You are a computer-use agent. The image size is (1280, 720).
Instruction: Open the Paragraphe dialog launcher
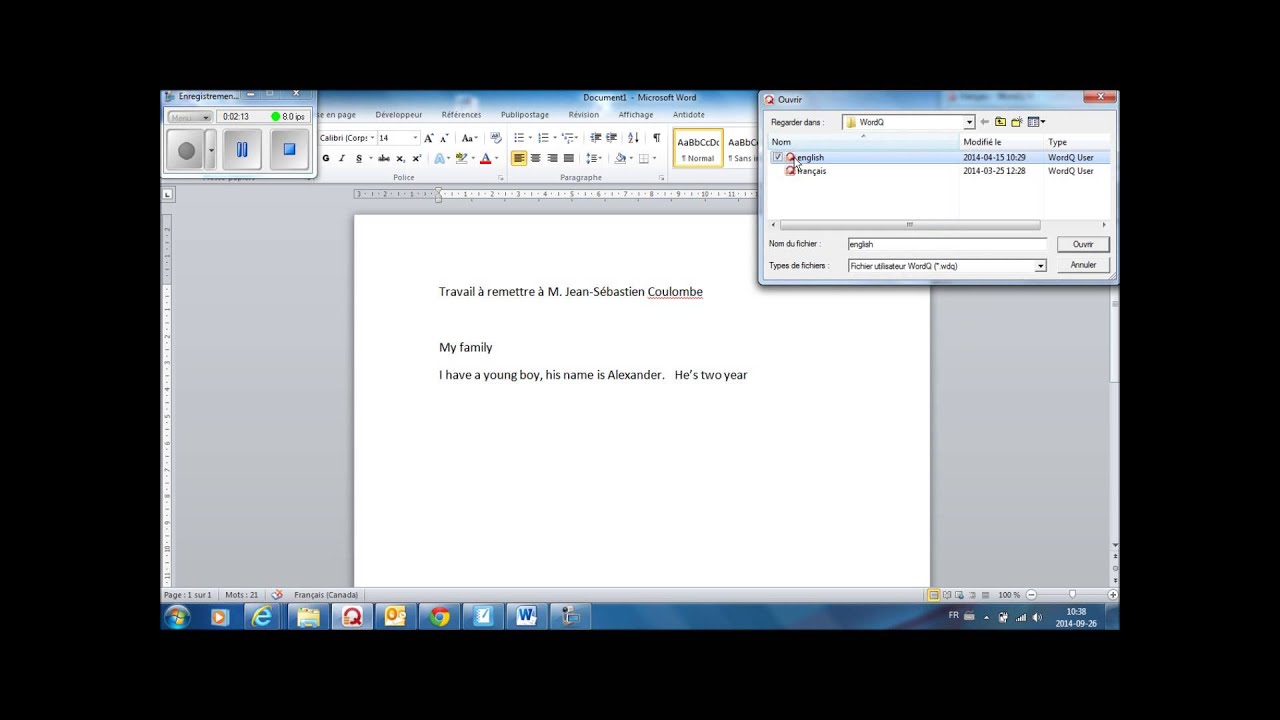pyautogui.click(x=661, y=178)
